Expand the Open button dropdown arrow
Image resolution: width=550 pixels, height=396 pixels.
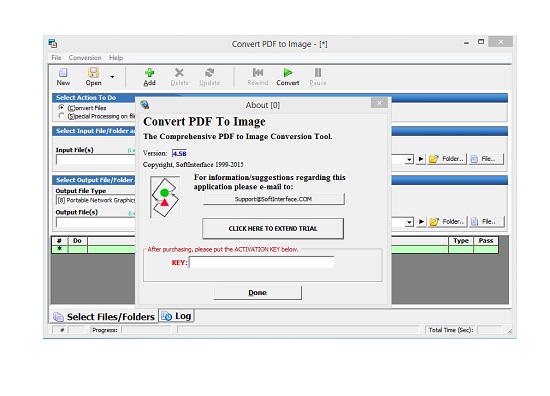point(112,77)
